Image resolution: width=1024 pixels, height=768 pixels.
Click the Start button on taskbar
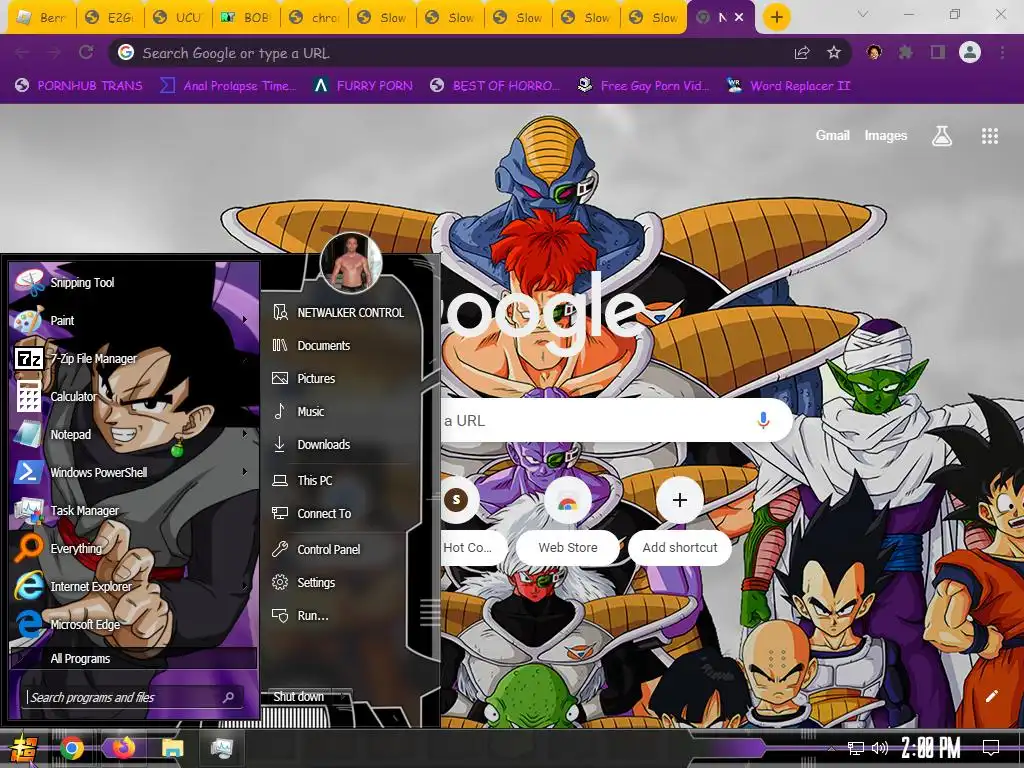pyautogui.click(x=23, y=748)
